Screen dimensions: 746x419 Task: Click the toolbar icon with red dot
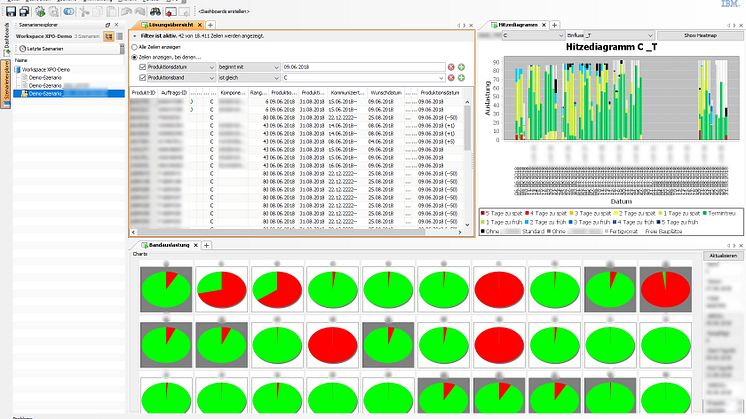[x=170, y=11]
